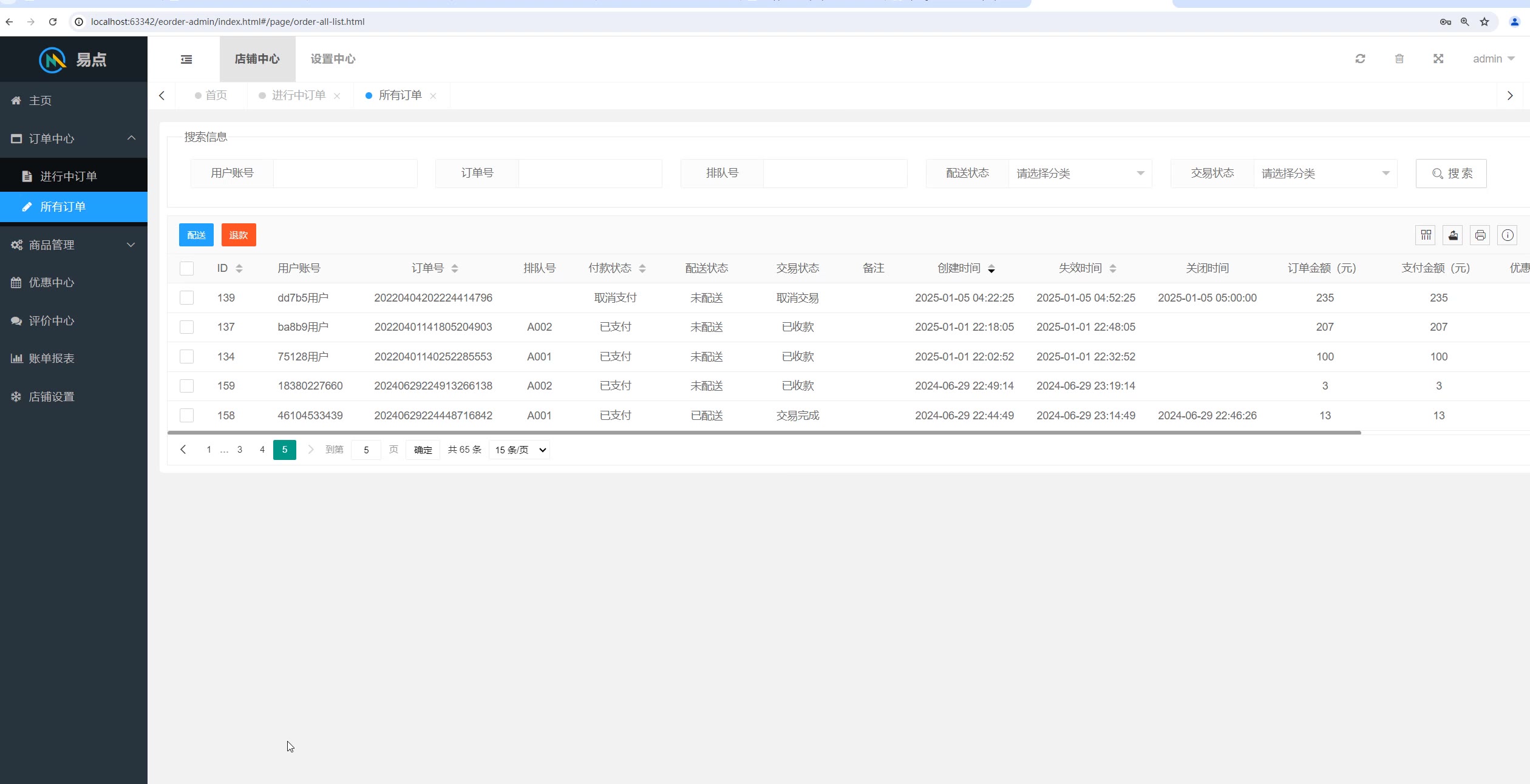Click the trash icon in top header
Screen dimensions: 1530x784
(x=1399, y=59)
